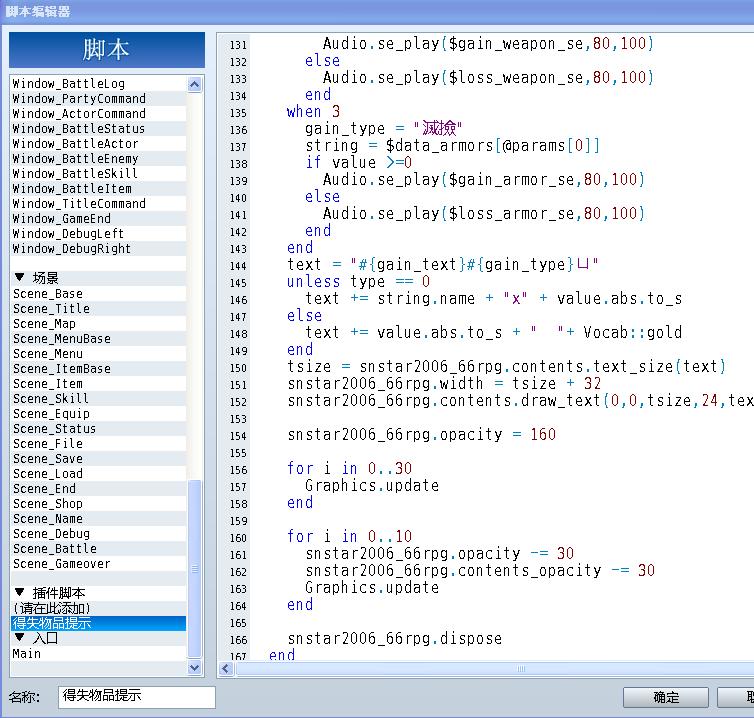Open the Main script entry
The height and width of the screenshot is (718, 754).
pos(98,654)
